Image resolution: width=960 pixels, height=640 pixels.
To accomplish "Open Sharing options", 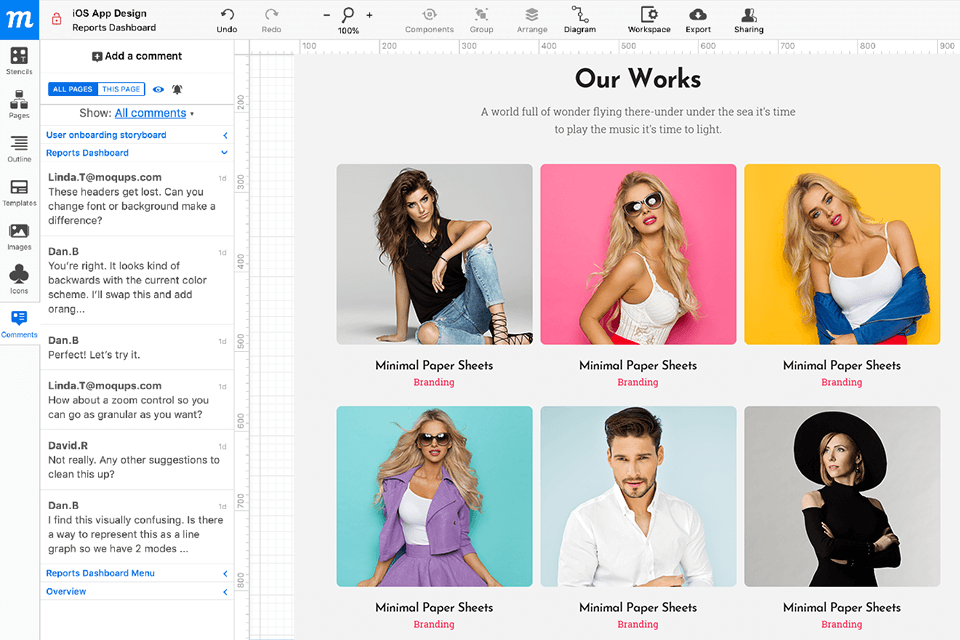I will tap(749, 20).
